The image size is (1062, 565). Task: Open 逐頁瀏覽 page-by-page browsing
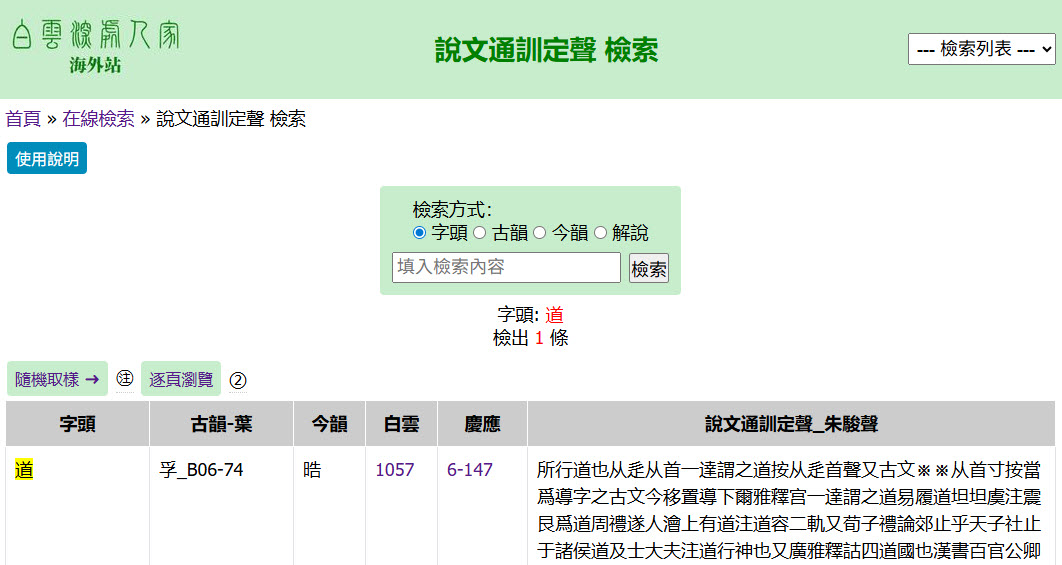click(x=181, y=379)
